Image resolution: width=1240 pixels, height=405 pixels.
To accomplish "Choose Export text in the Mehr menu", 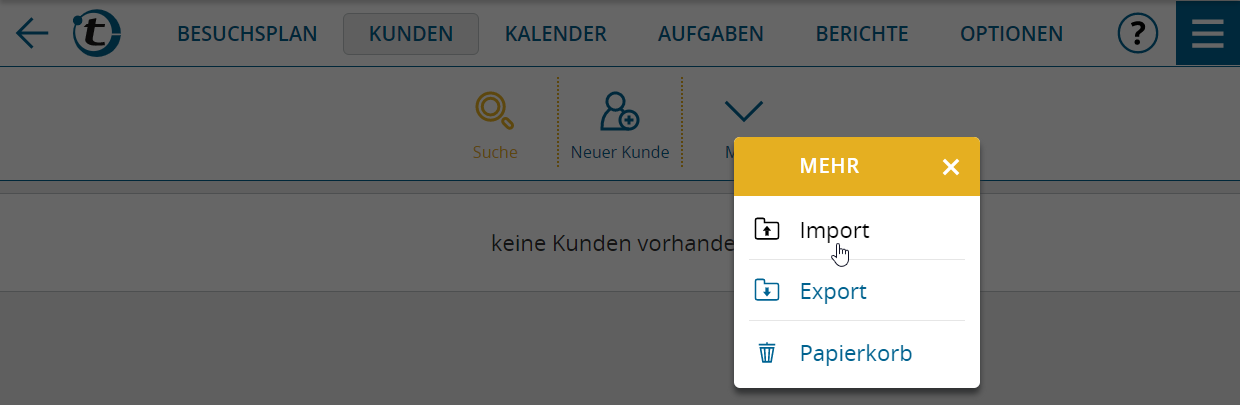I will (833, 292).
